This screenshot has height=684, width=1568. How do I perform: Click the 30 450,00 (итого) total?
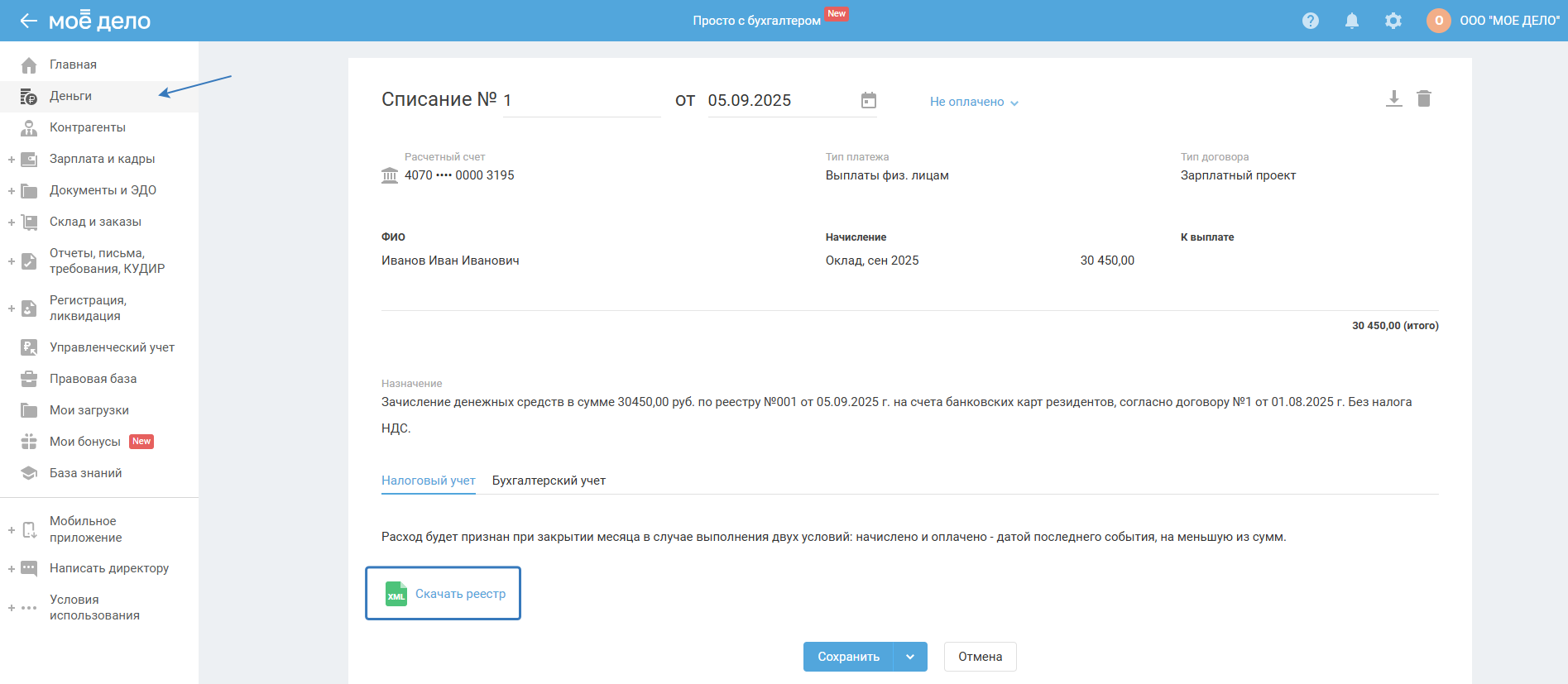pos(1395,326)
